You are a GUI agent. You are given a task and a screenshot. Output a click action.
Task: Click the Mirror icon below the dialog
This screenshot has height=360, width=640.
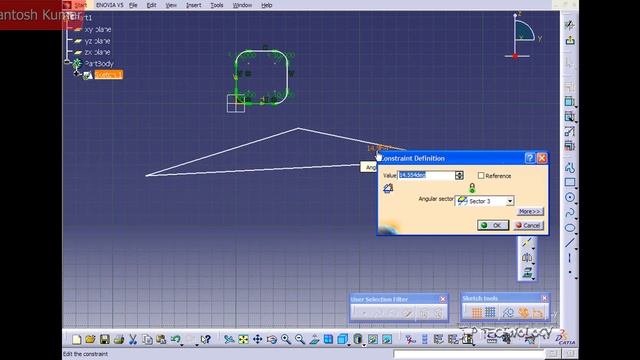(527, 257)
